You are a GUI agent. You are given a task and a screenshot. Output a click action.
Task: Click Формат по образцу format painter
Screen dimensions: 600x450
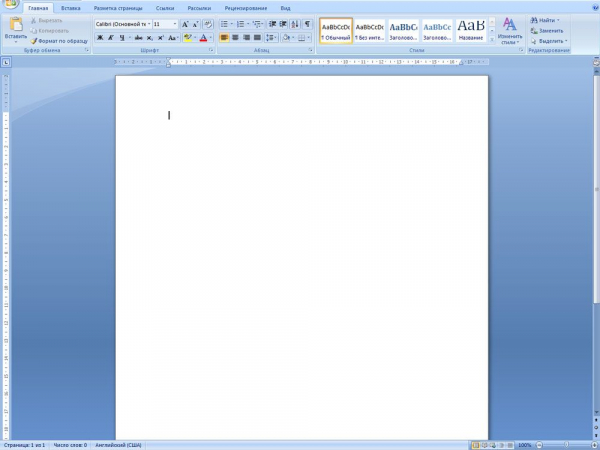coord(59,41)
